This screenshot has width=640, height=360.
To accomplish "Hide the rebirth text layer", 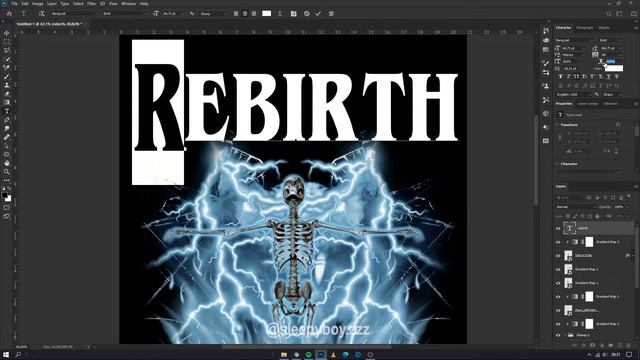I will click(x=558, y=229).
